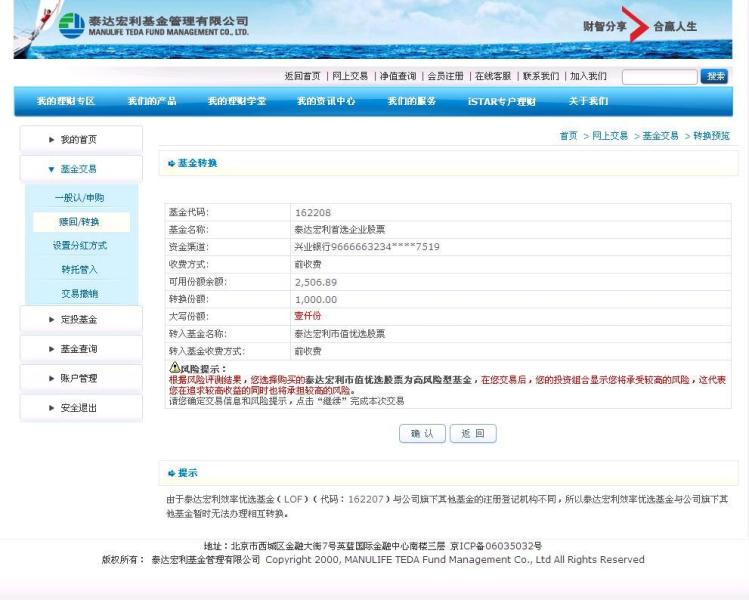The width and height of the screenshot is (749, 600).
Task: Click the conversion amount 1,000.00
Action: [316, 300]
